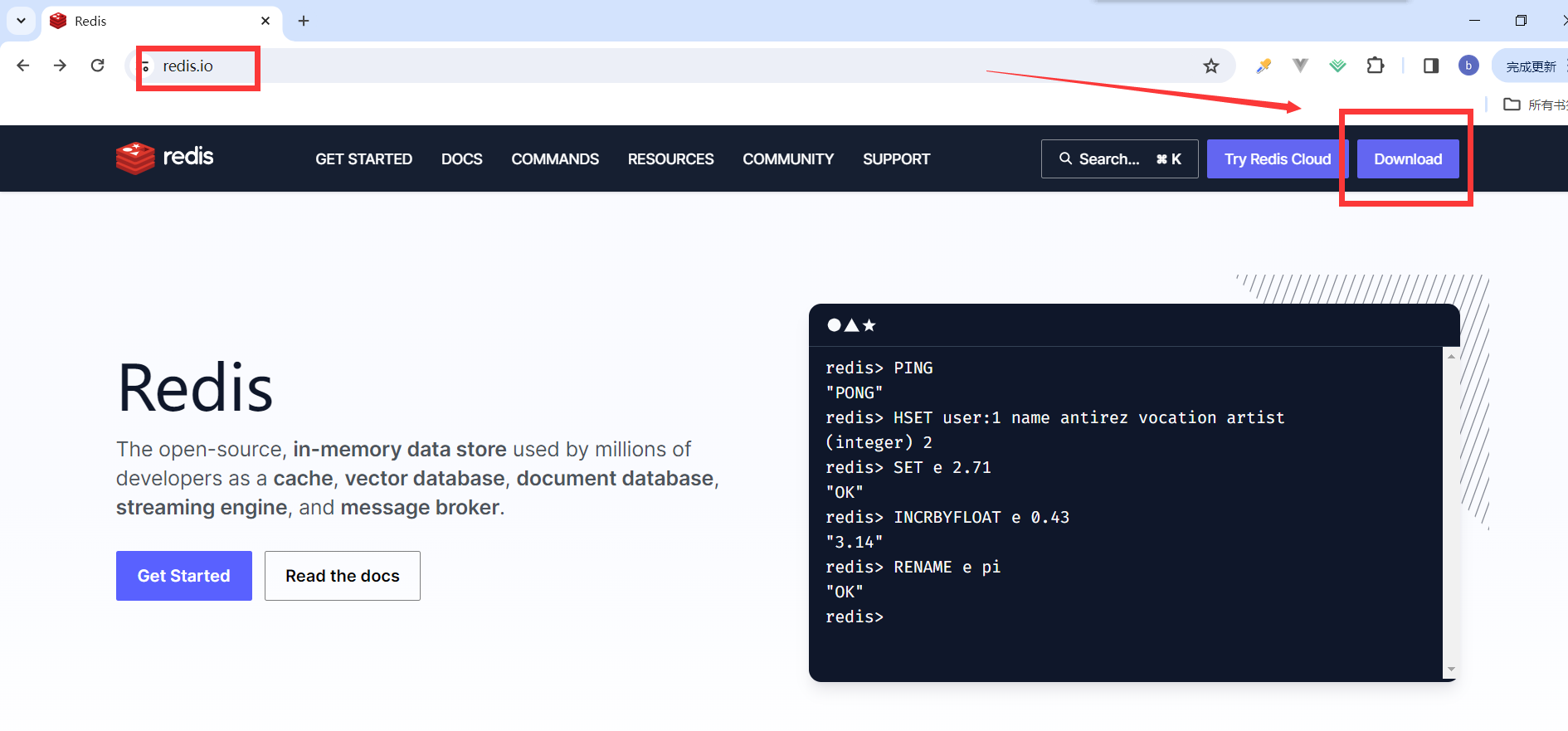
Task: Click the terminal scrollbar down arrow
Action: 1451,669
